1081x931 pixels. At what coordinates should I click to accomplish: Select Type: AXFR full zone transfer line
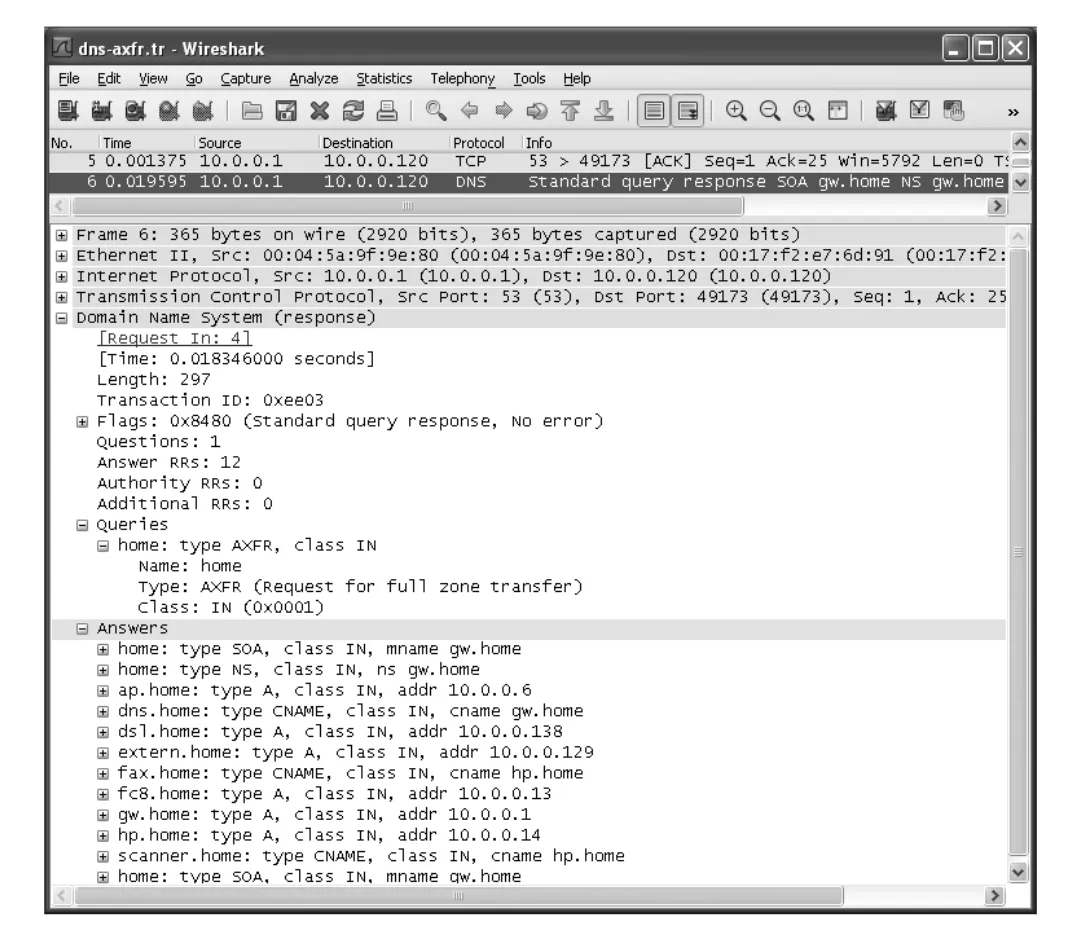pyautogui.click(x=360, y=587)
